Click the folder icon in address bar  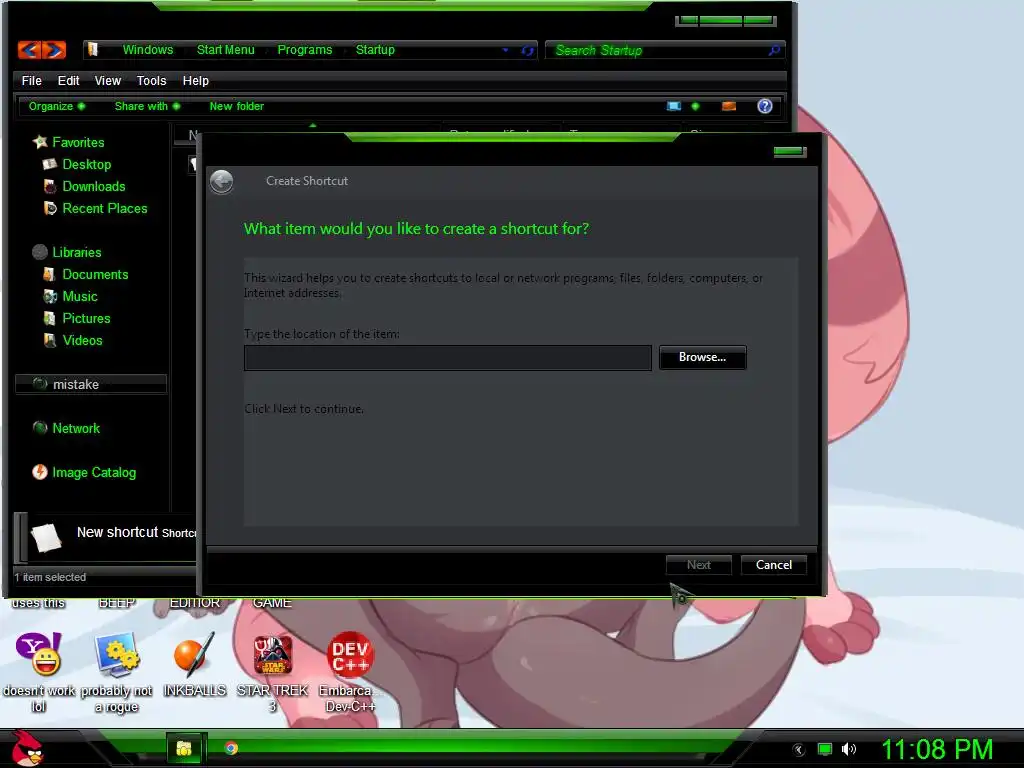click(x=93, y=50)
